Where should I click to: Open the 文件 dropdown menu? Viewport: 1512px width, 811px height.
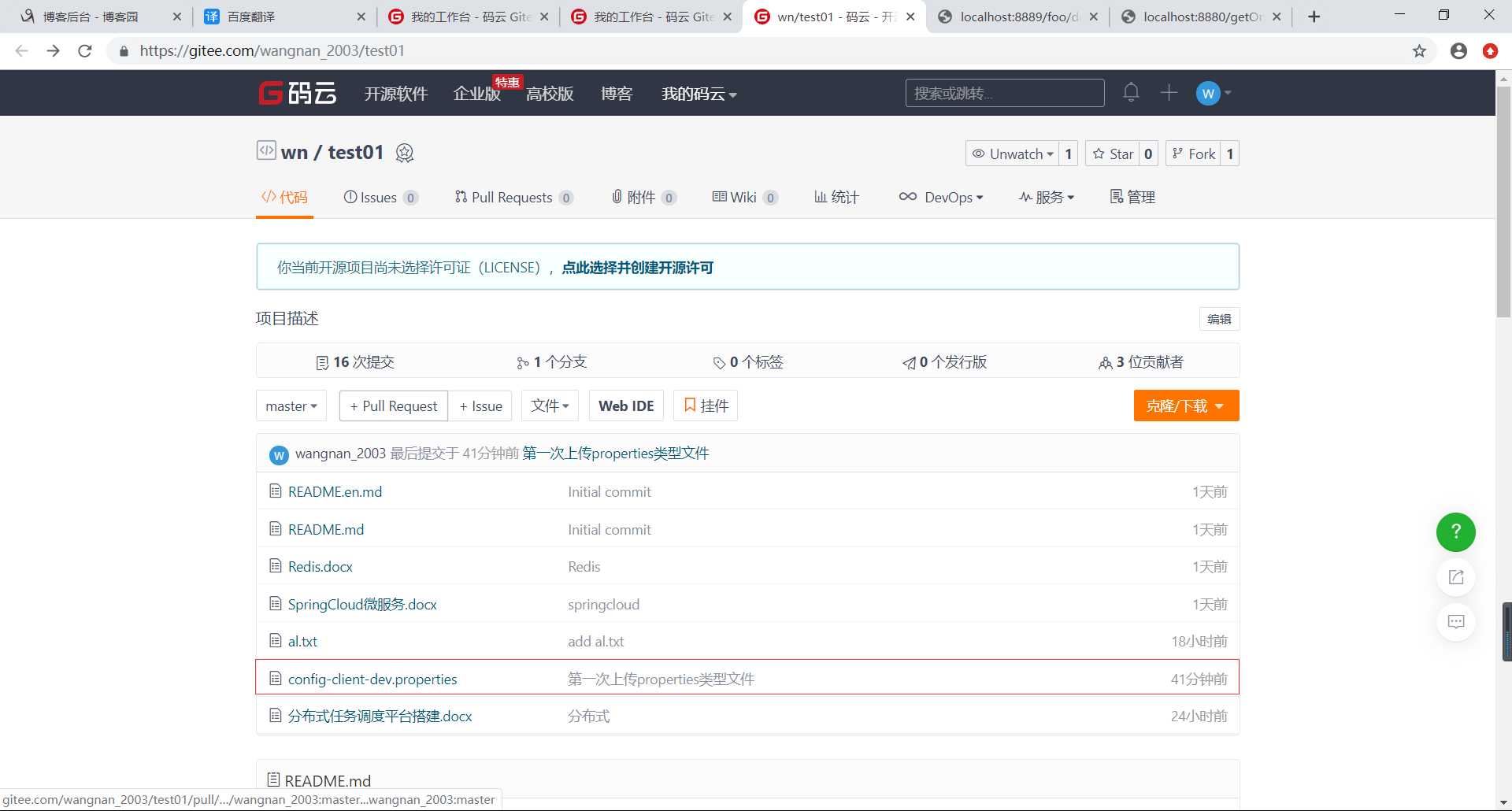[550, 406]
